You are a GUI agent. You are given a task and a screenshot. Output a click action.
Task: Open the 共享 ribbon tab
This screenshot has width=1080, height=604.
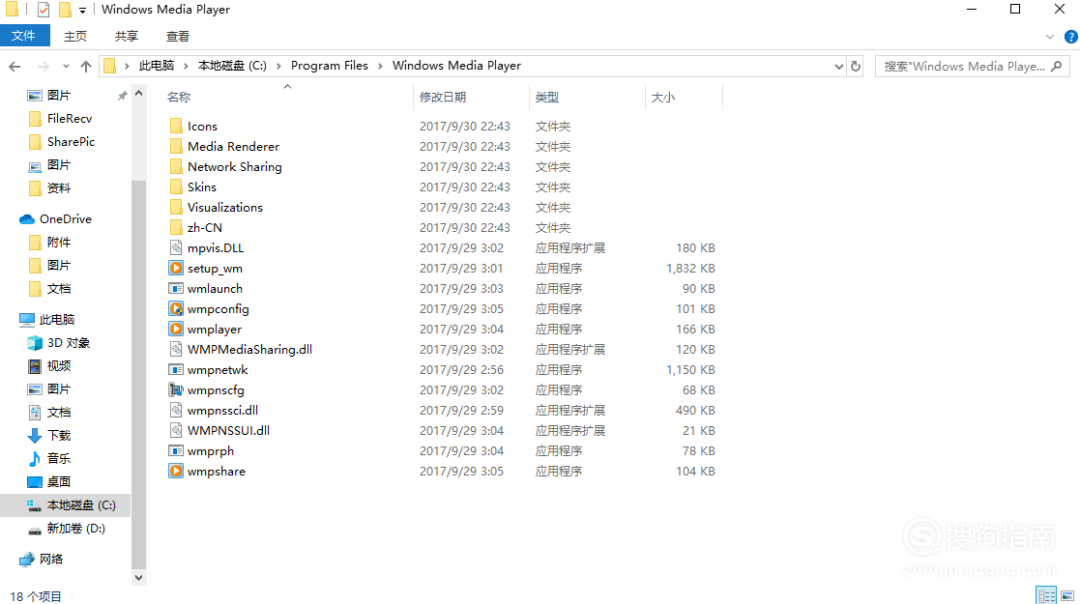126,37
